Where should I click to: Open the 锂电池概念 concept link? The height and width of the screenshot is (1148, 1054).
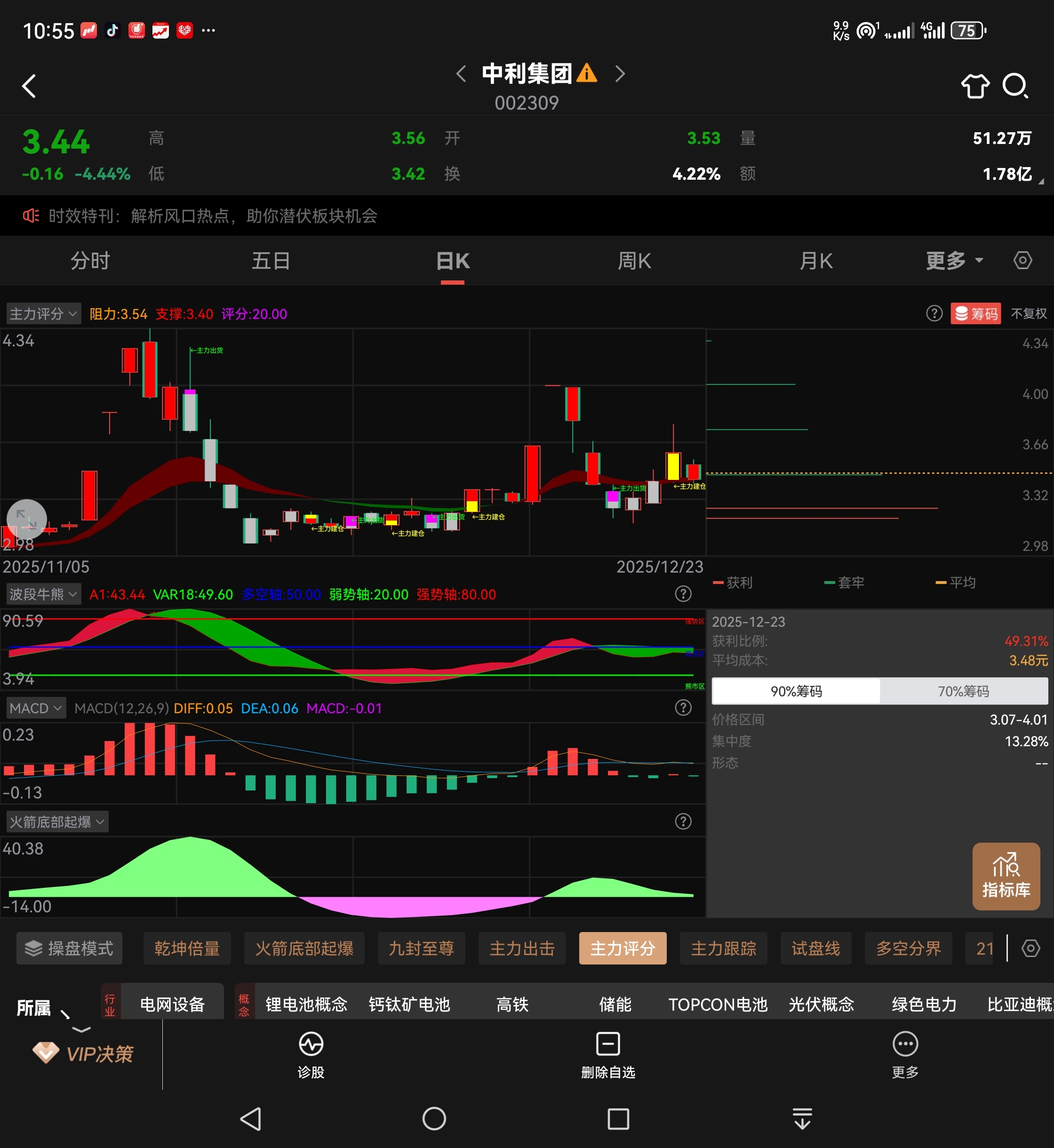coord(306,1004)
